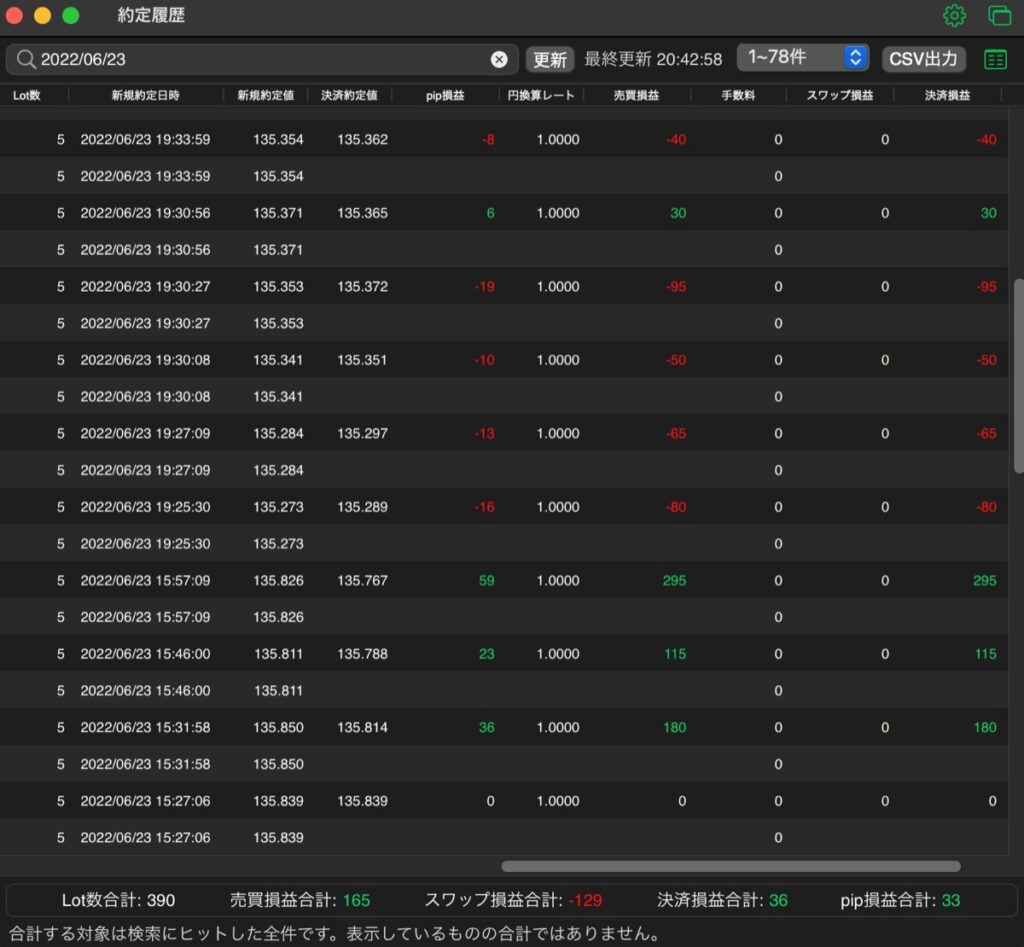
Task: Select the 19:30:27 row closing at 135.372
Action: tap(504, 286)
